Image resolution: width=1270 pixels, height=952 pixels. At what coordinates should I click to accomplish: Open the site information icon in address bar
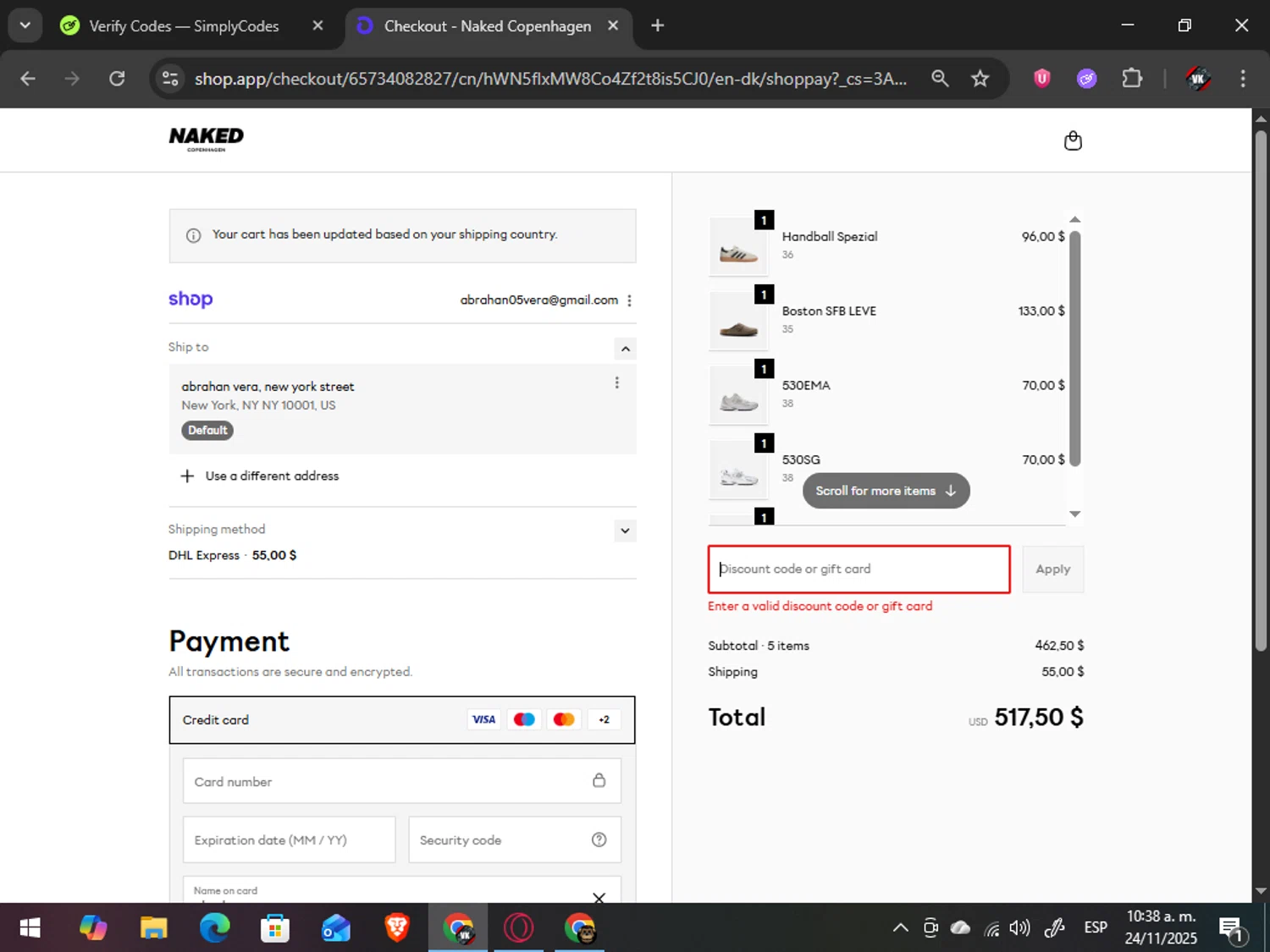click(x=170, y=79)
